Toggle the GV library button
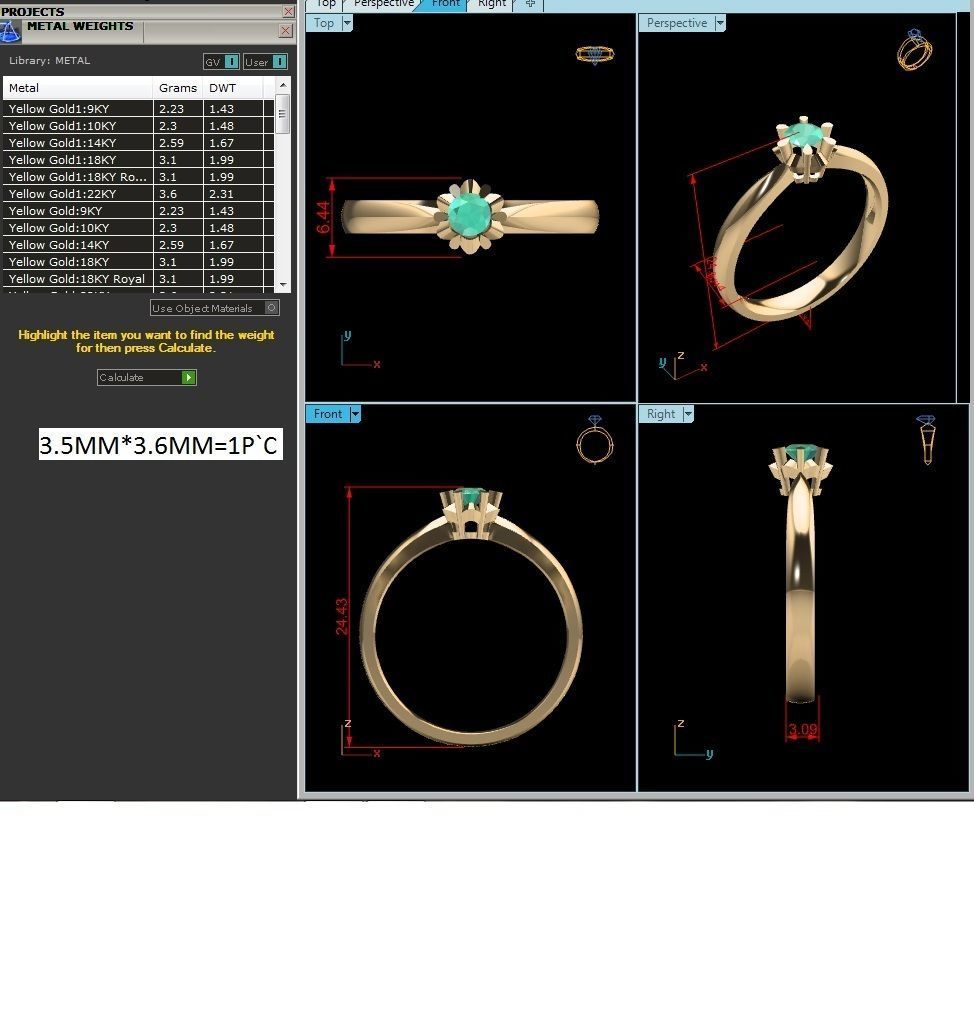The height and width of the screenshot is (1022, 974). coord(222,62)
